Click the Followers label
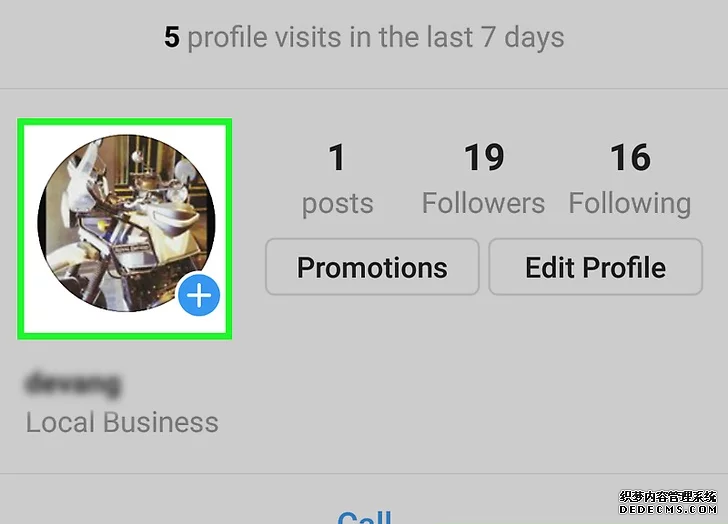 click(483, 203)
